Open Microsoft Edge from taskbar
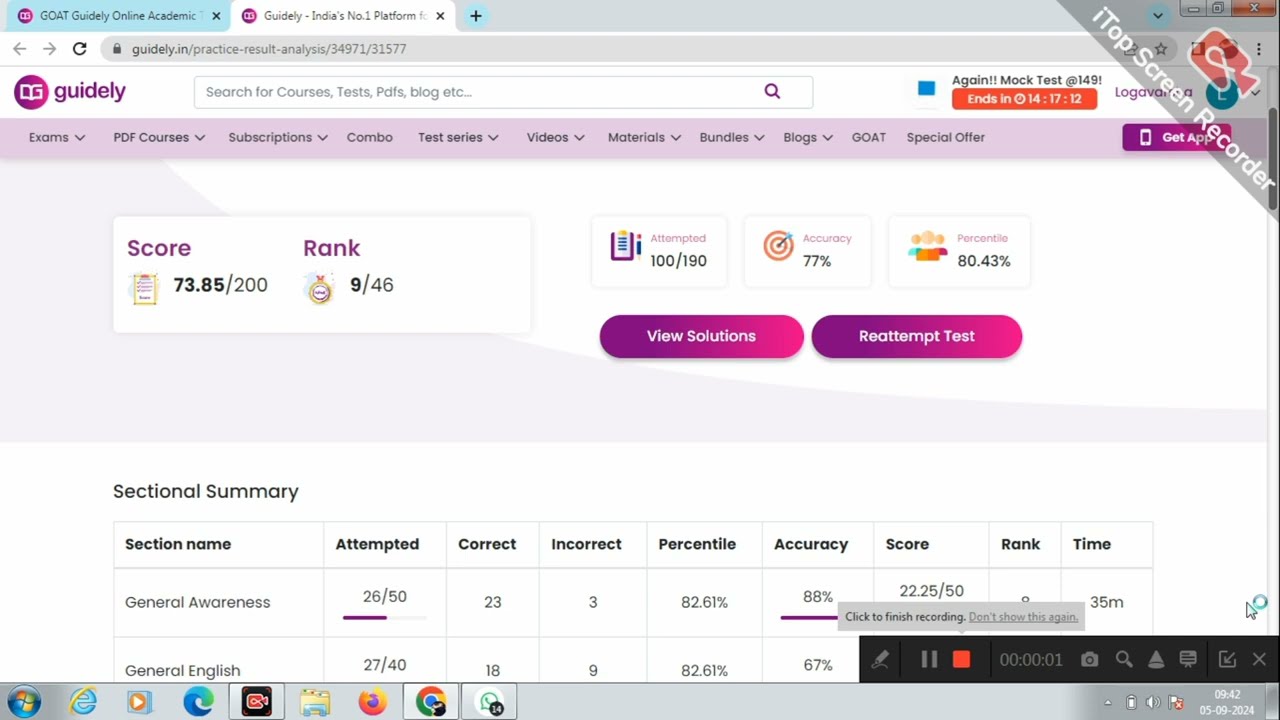This screenshot has height=720, width=1280. click(x=198, y=702)
